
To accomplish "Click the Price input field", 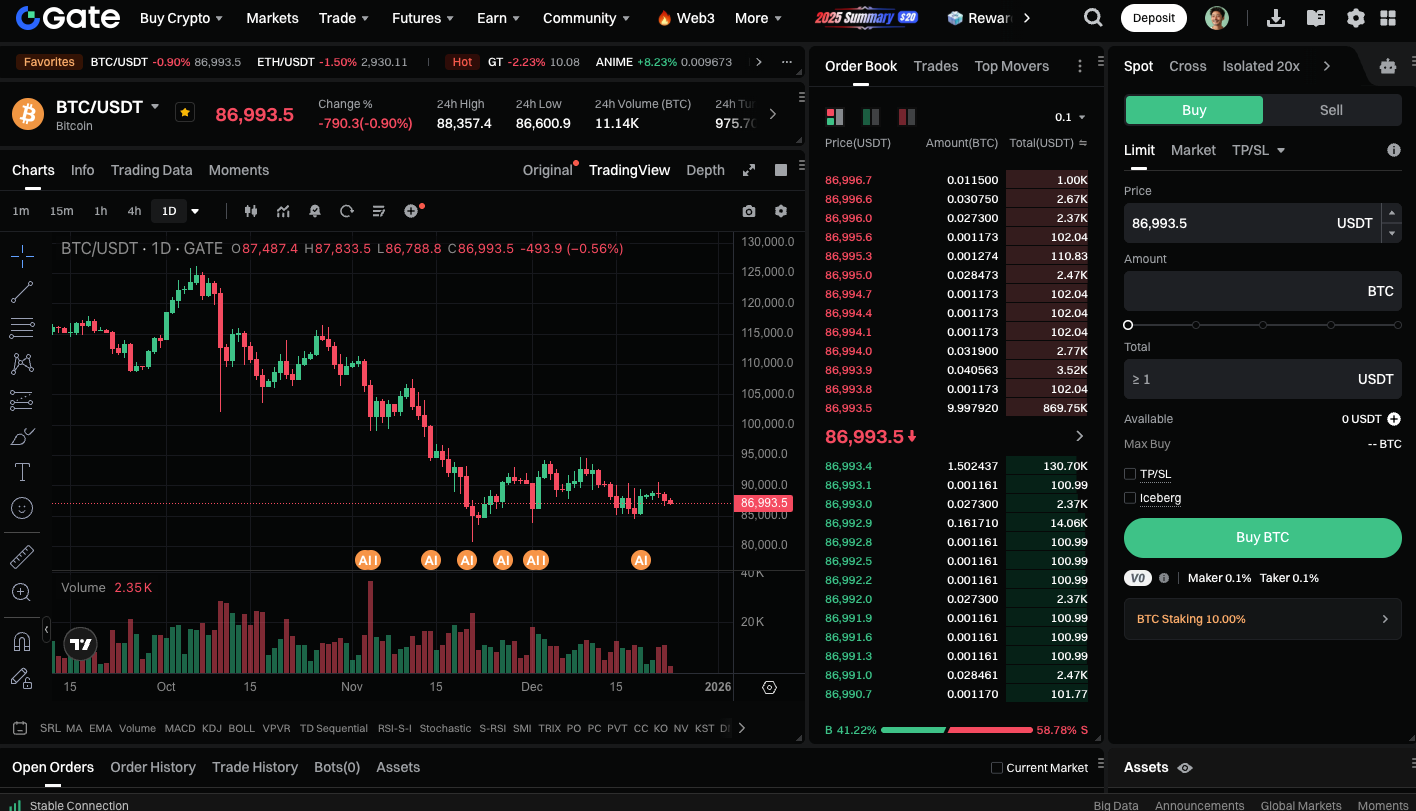I will [1252, 223].
